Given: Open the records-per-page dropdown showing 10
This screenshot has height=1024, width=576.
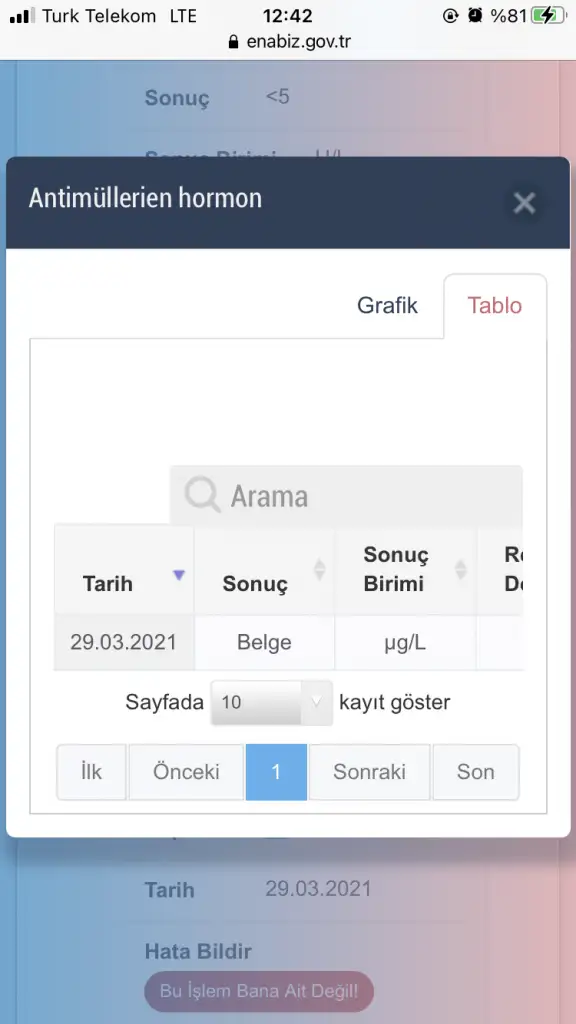Looking at the screenshot, I should click(271, 703).
